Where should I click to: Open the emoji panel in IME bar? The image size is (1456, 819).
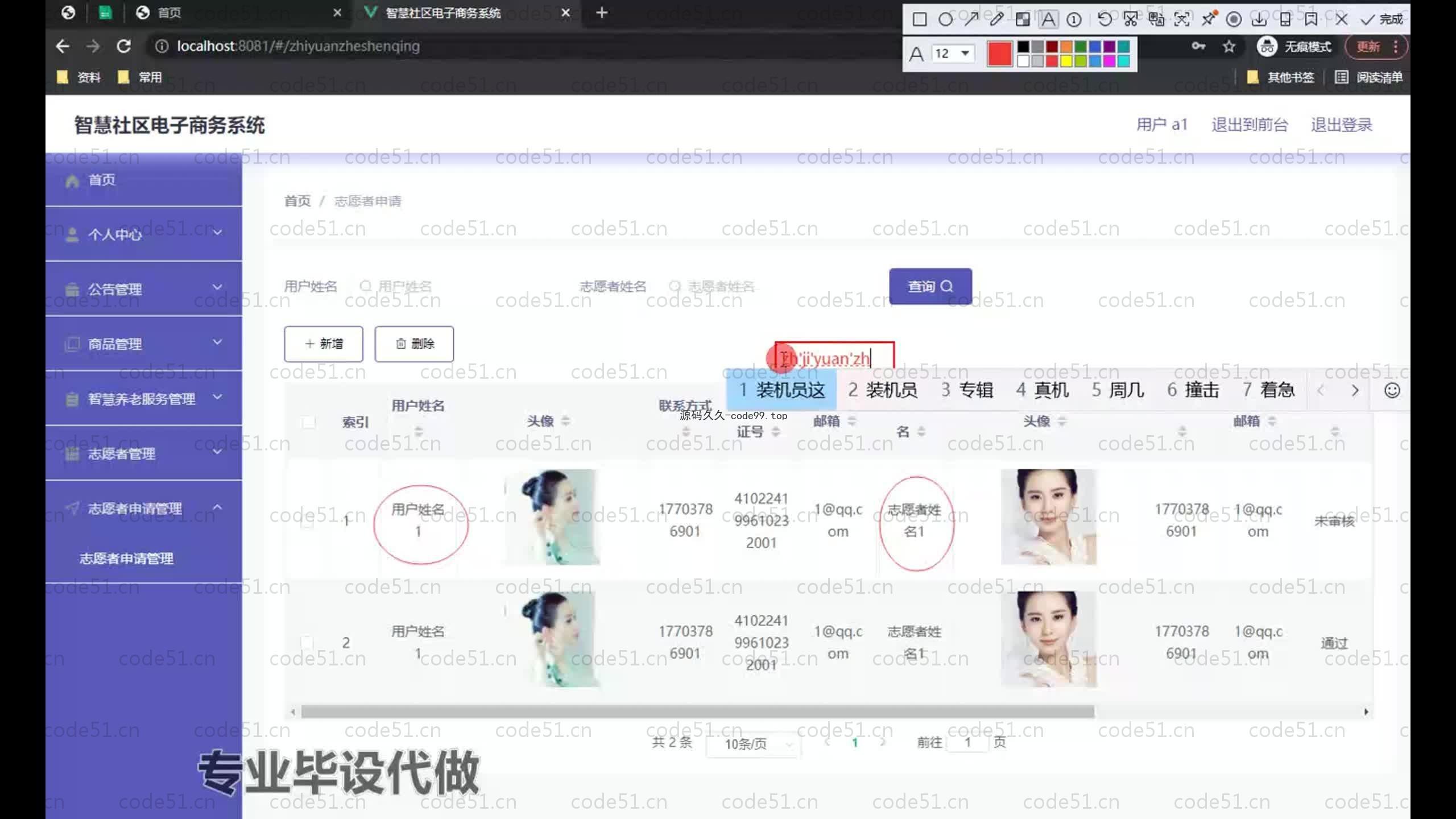(1392, 390)
